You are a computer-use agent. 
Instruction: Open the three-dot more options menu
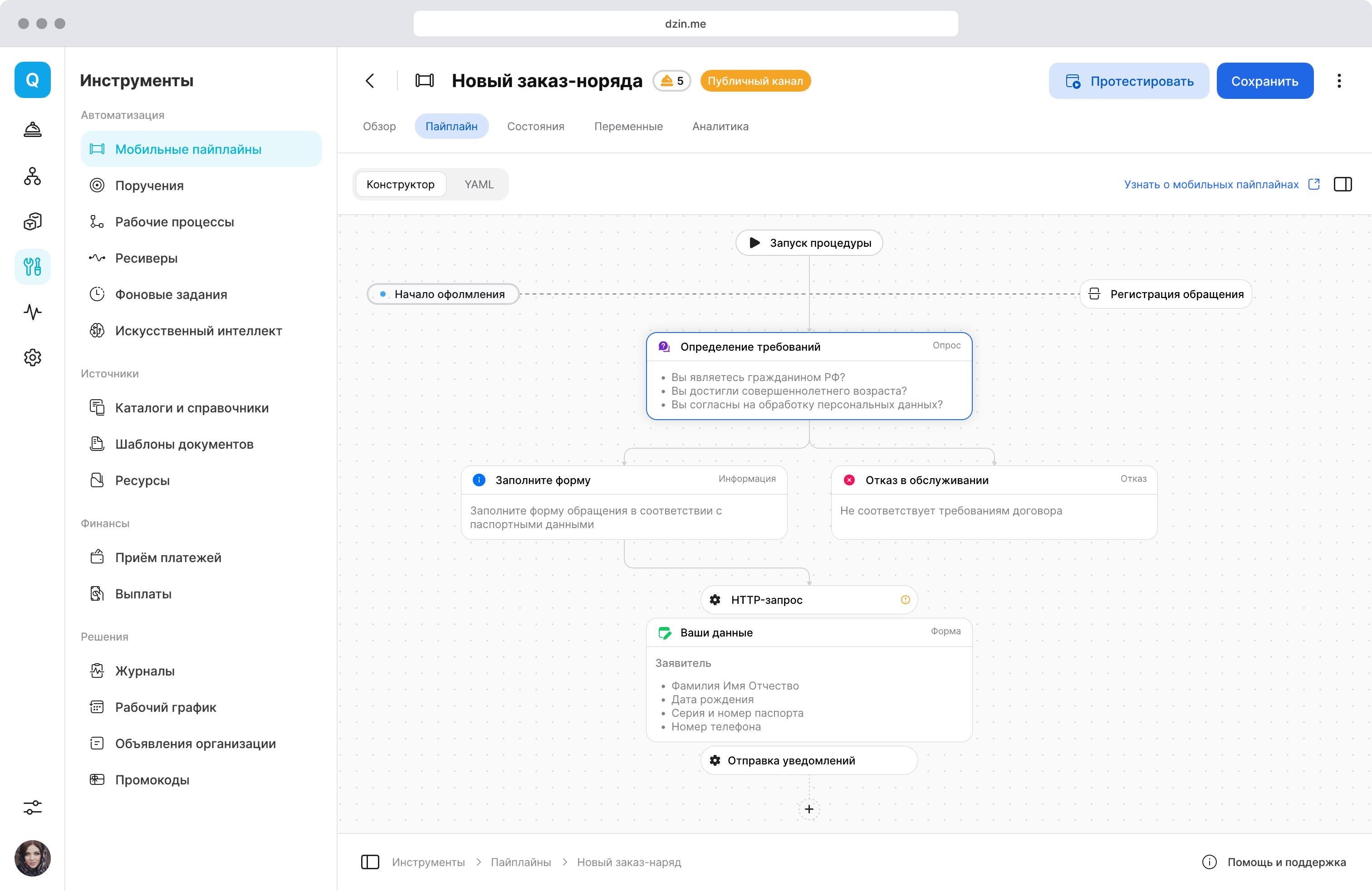click(x=1338, y=81)
